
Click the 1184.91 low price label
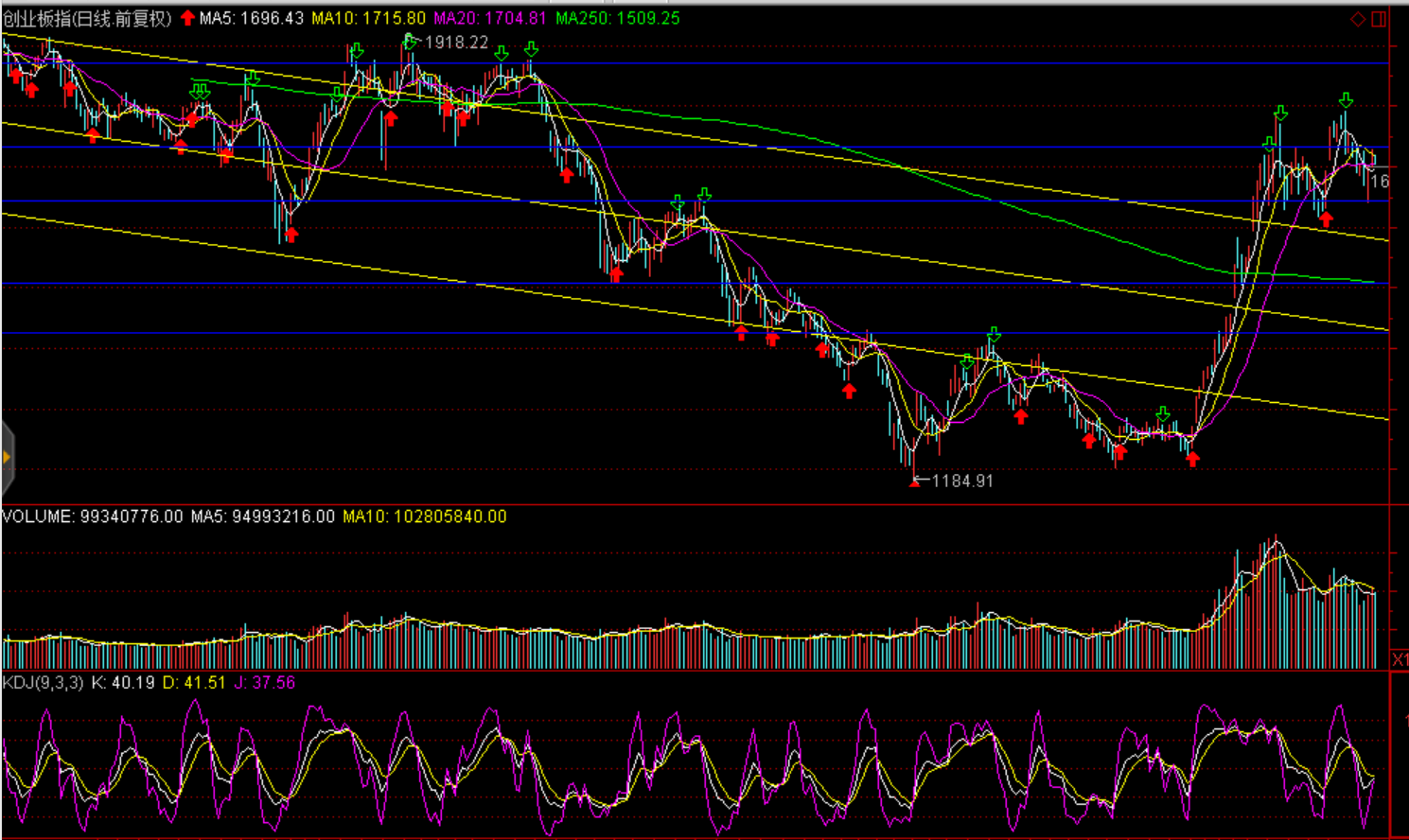(x=962, y=481)
